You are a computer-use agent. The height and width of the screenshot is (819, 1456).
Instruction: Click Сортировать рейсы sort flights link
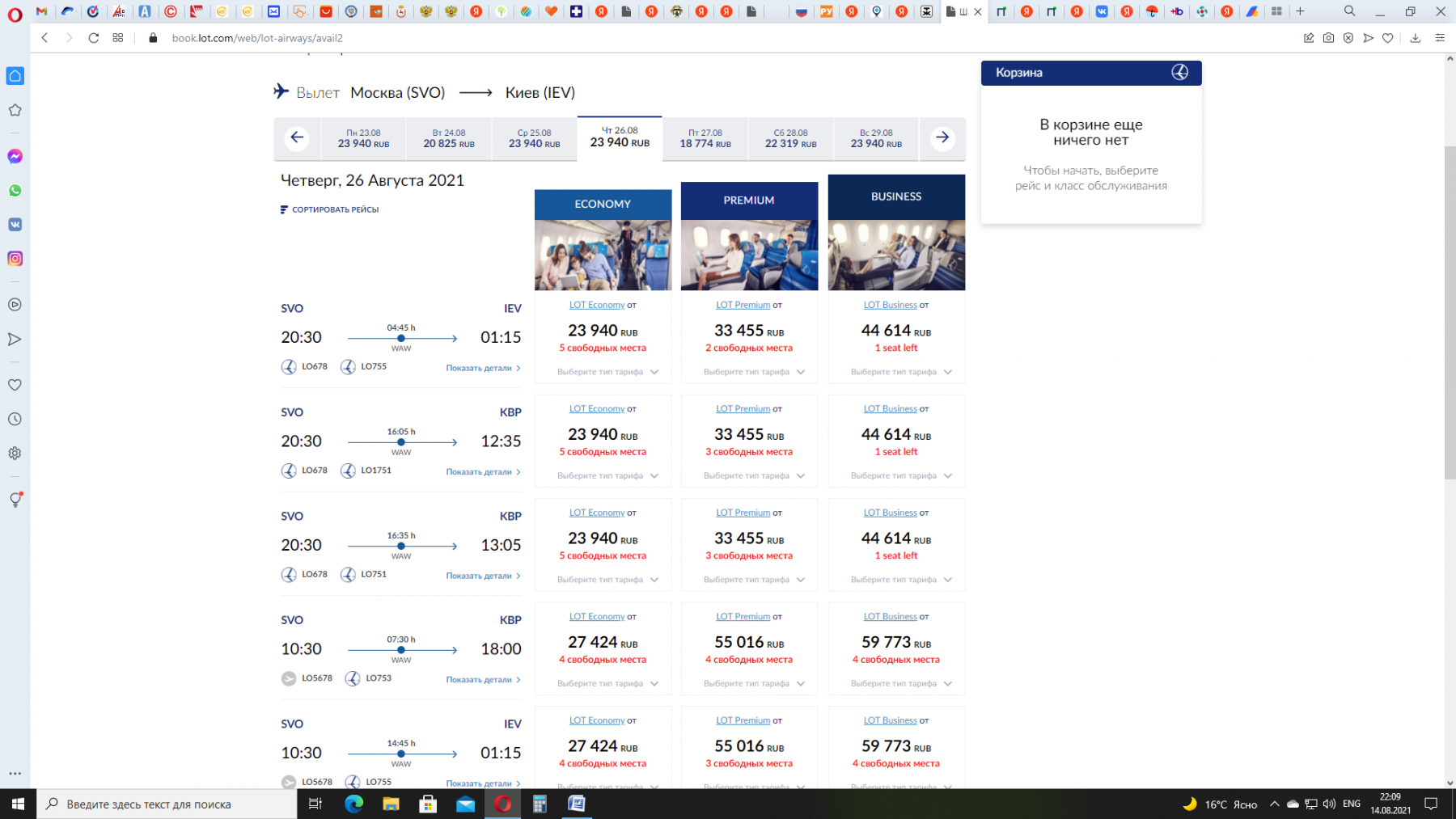point(335,209)
